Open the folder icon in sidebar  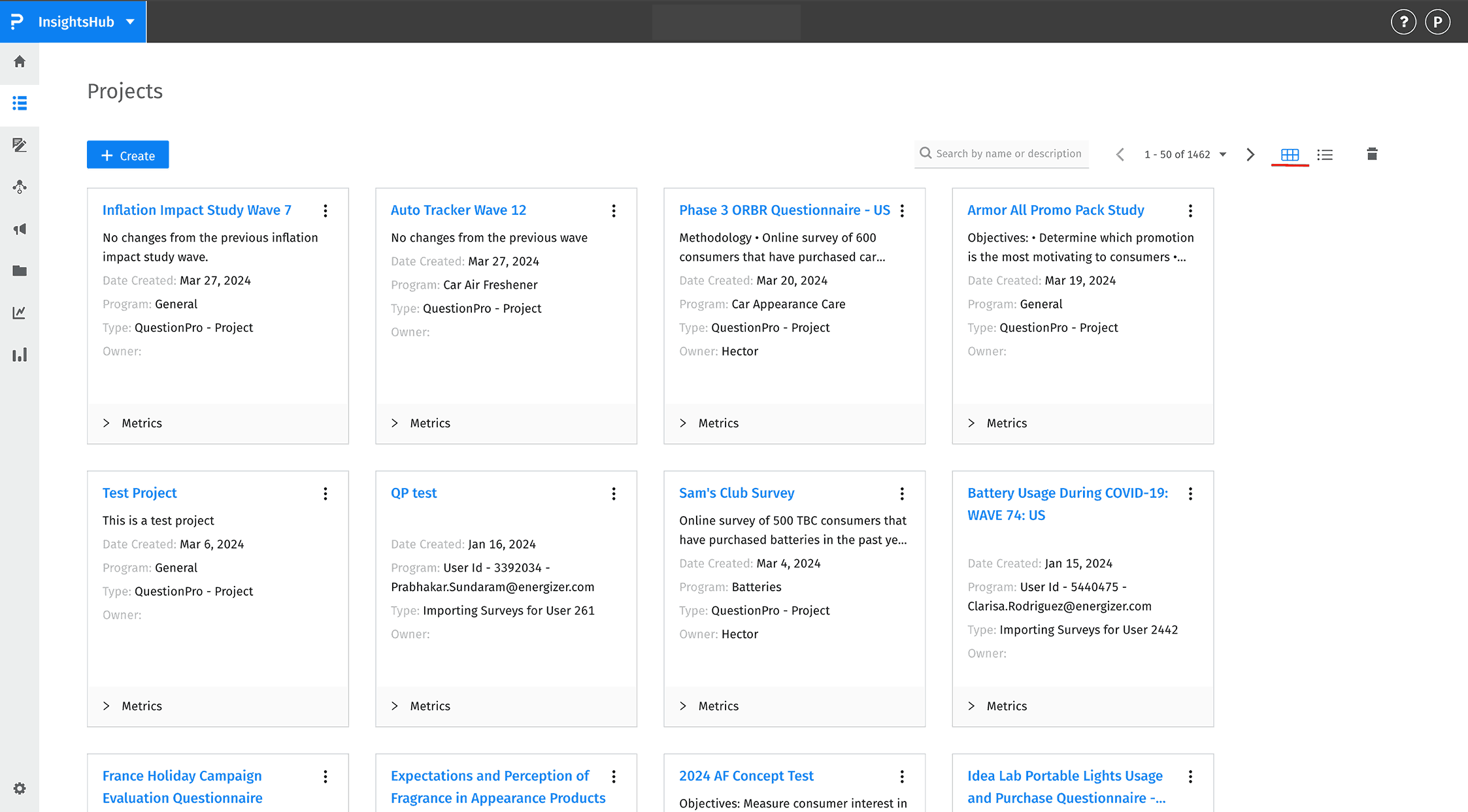[x=20, y=270]
